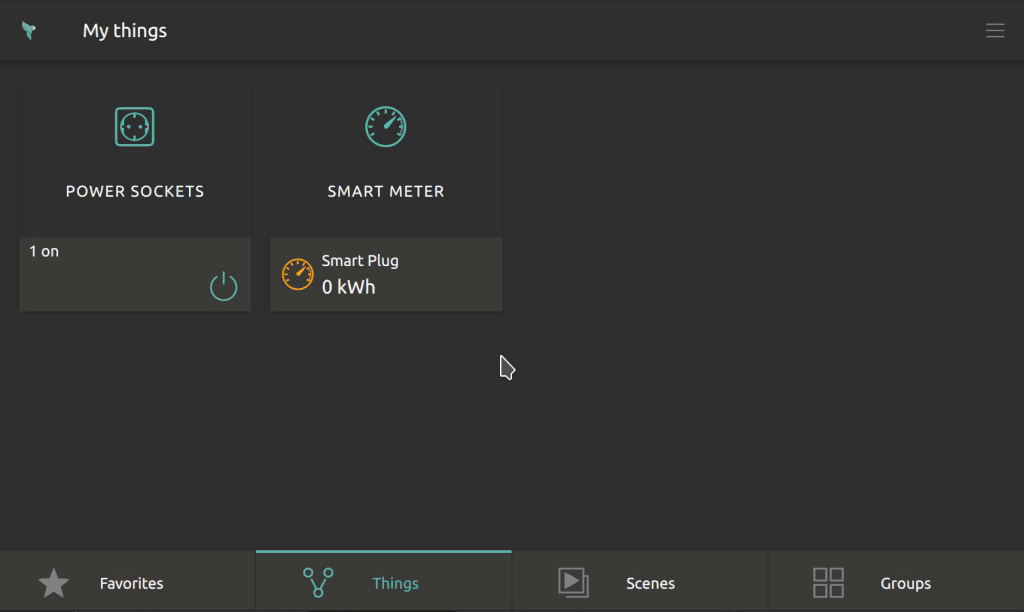This screenshot has height=612, width=1024.
Task: Click the Scenes play icon
Action: point(573,583)
